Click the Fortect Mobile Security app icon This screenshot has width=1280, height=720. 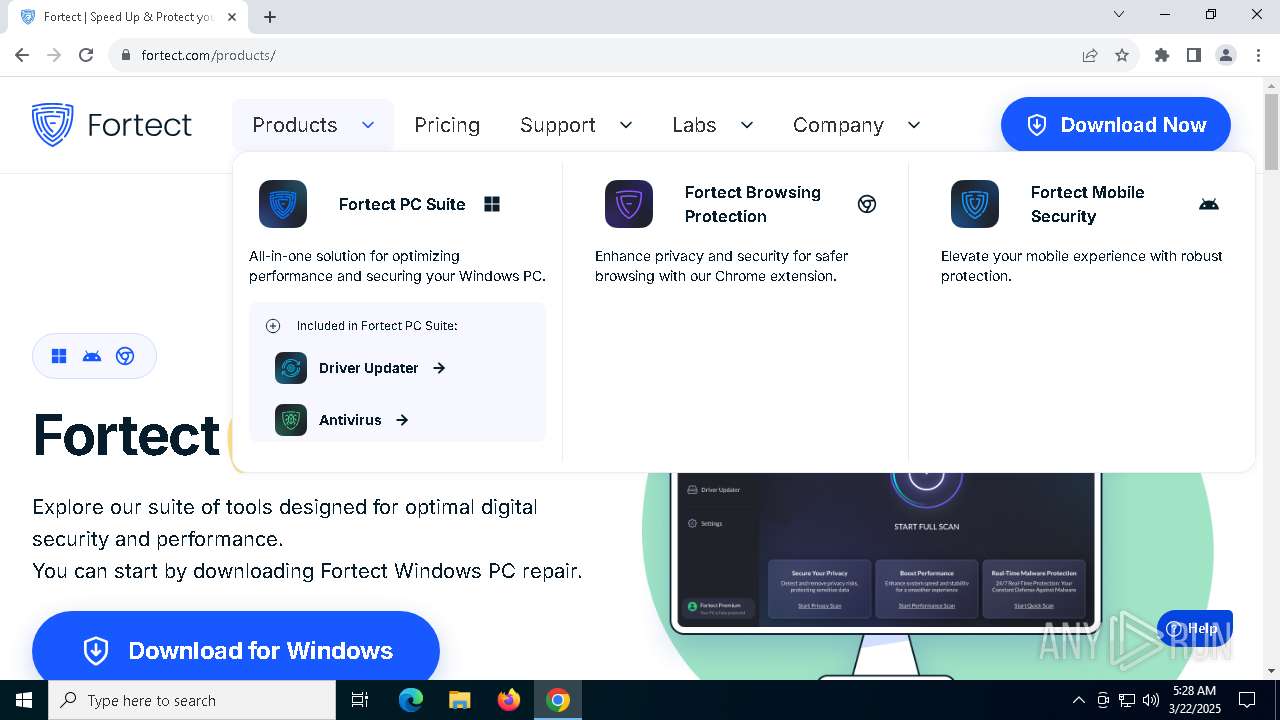(975, 204)
